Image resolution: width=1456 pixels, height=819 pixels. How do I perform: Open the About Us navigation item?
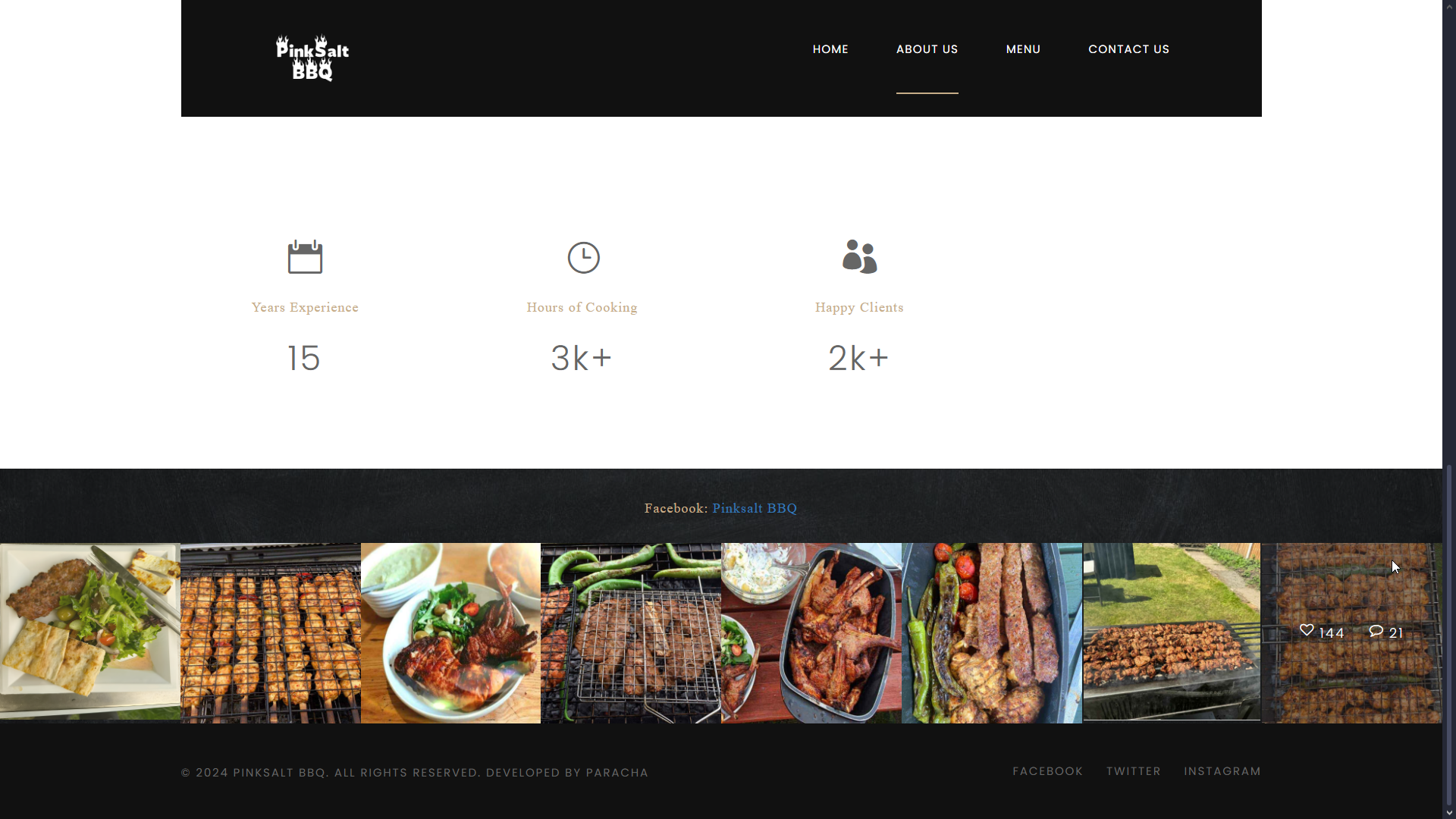pyautogui.click(x=927, y=49)
